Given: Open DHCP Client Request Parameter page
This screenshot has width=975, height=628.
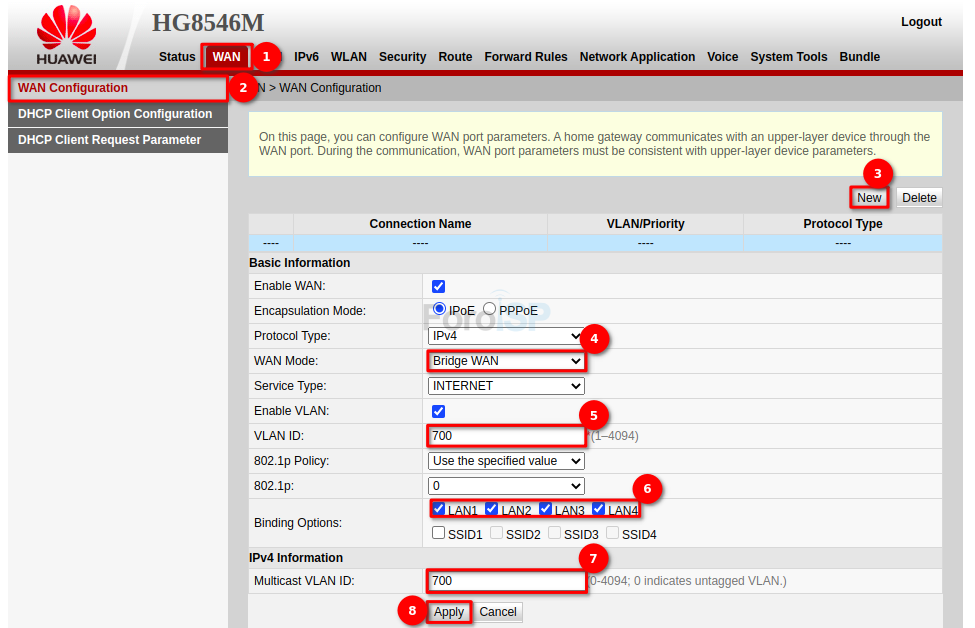Looking at the screenshot, I should click(x=110, y=140).
